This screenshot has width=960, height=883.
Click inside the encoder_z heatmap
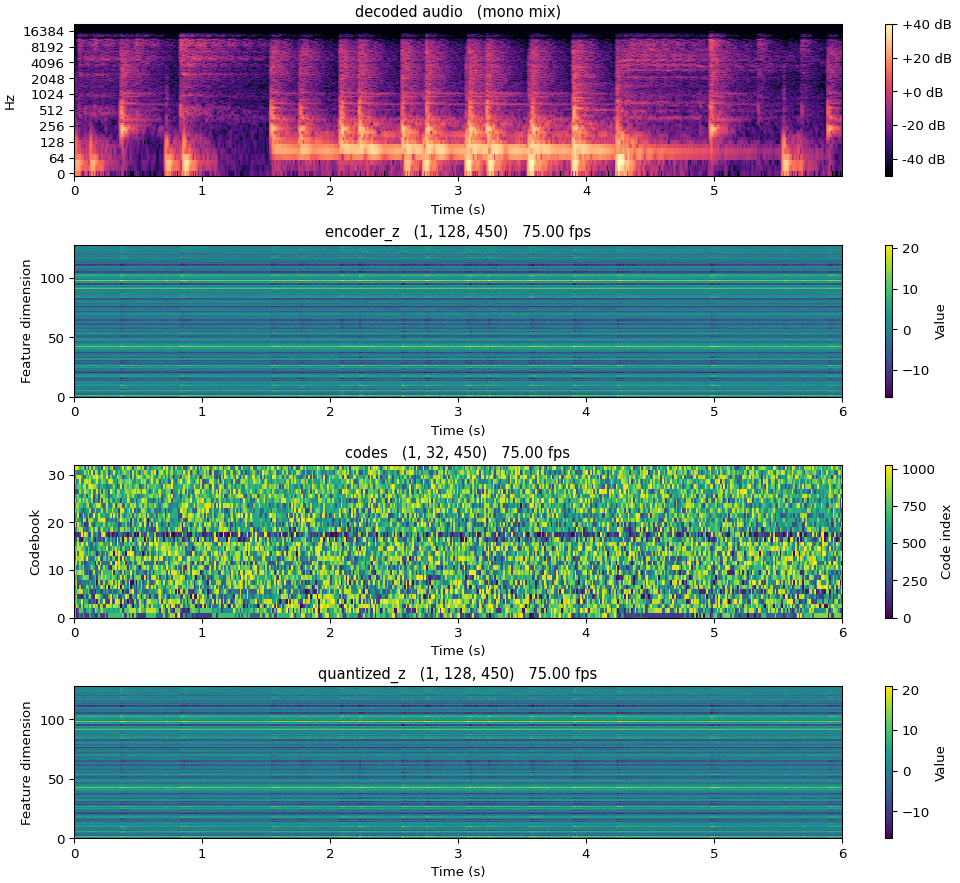point(459,321)
